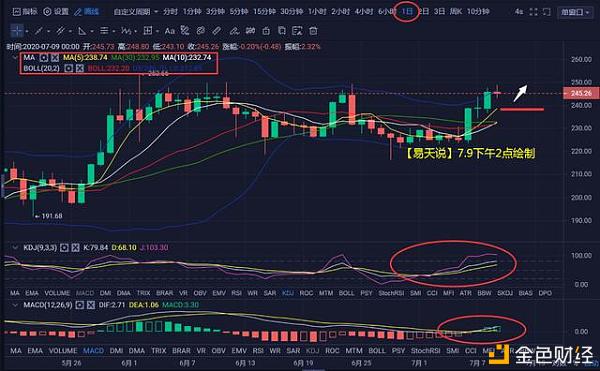Viewport: 600px width, 371px height.
Task: Select TRIX in the MACD panel indicator row
Action: [158, 350]
